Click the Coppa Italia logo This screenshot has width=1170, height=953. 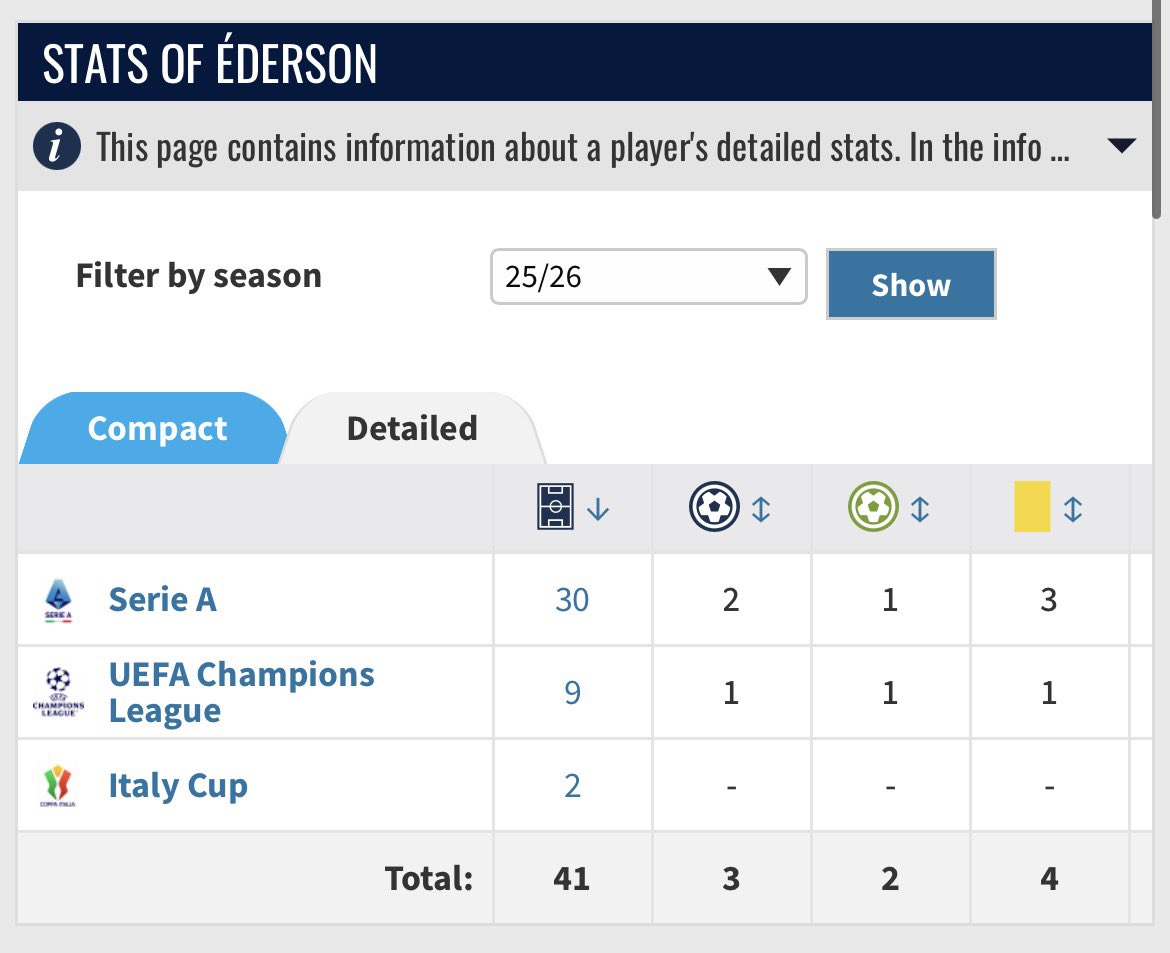pyautogui.click(x=57, y=786)
